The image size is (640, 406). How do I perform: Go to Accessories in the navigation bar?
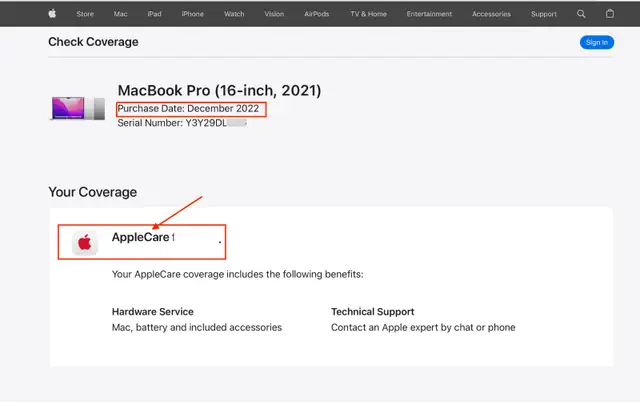coord(491,14)
